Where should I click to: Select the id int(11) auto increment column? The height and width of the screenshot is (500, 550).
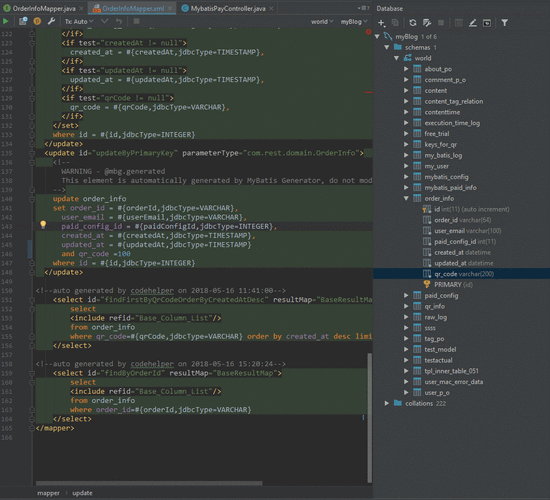pyautogui.click(x=471, y=209)
